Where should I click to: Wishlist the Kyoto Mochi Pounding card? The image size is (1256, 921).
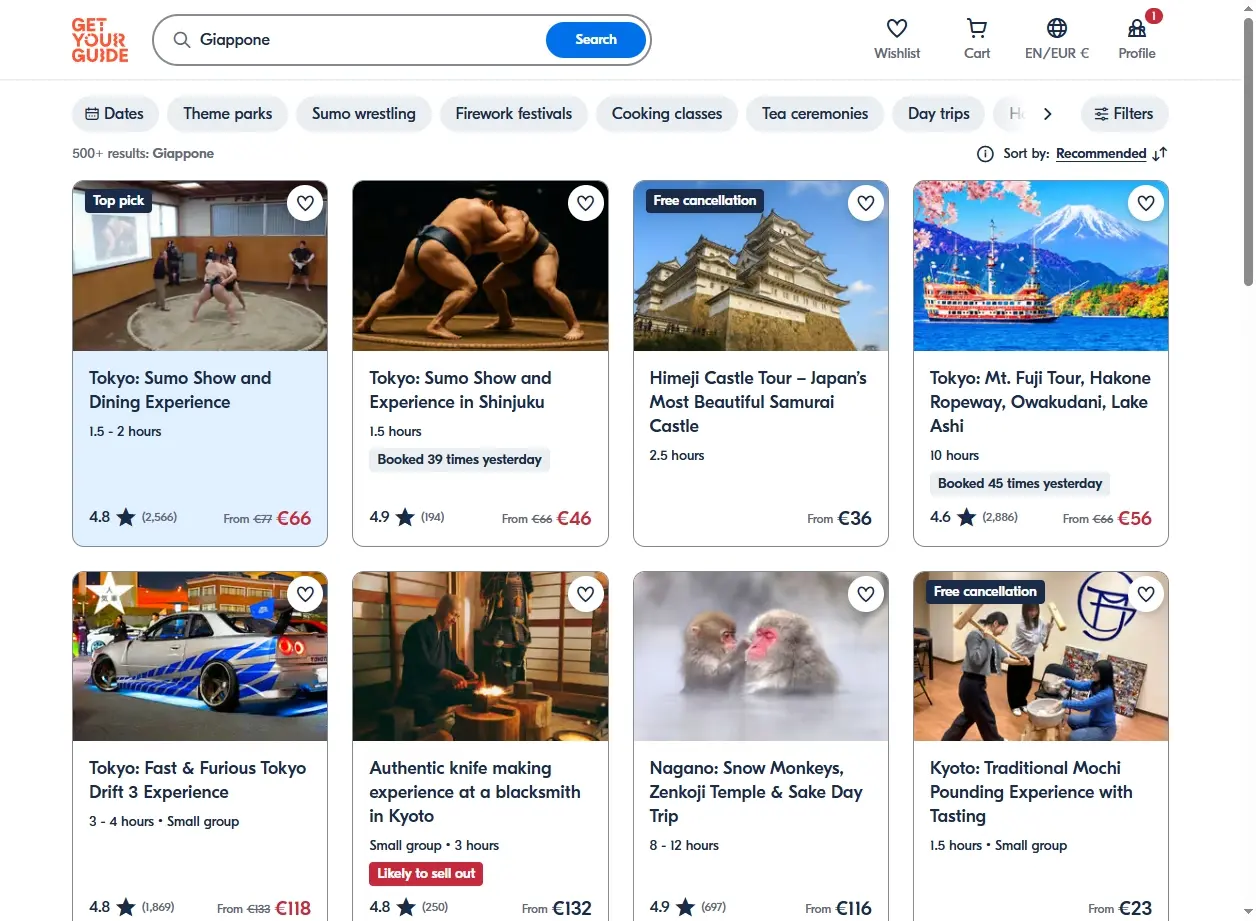tap(1146, 594)
